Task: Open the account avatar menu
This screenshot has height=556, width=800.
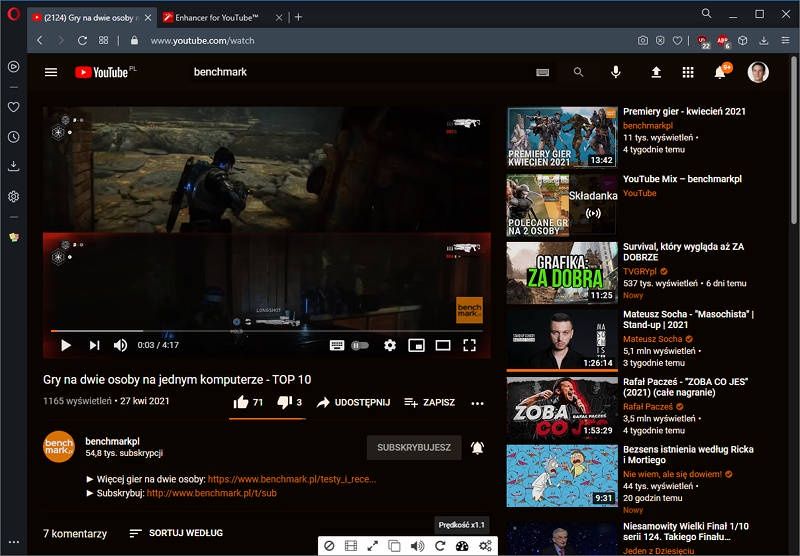Action: (758, 72)
